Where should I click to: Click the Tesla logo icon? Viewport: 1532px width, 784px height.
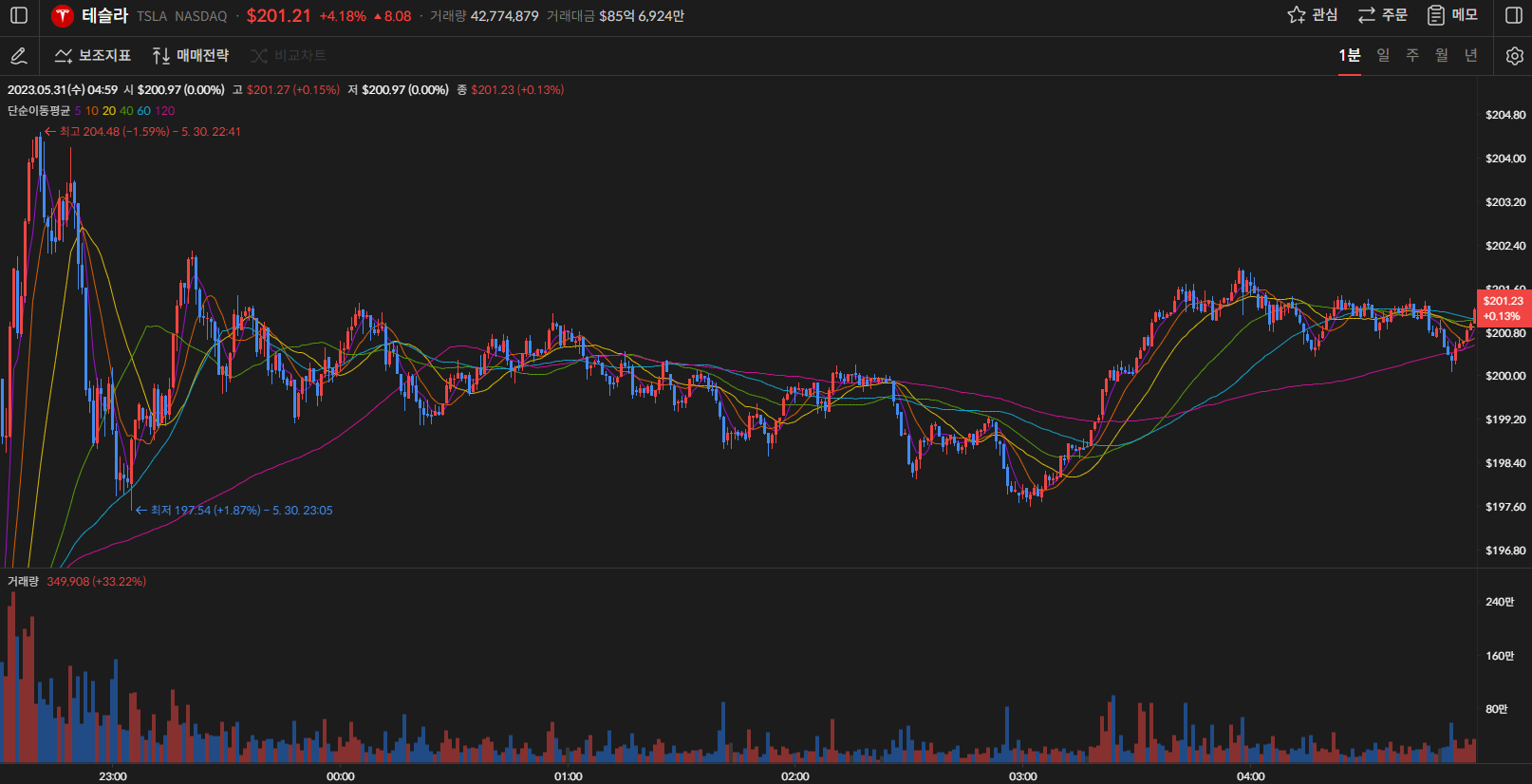63,15
